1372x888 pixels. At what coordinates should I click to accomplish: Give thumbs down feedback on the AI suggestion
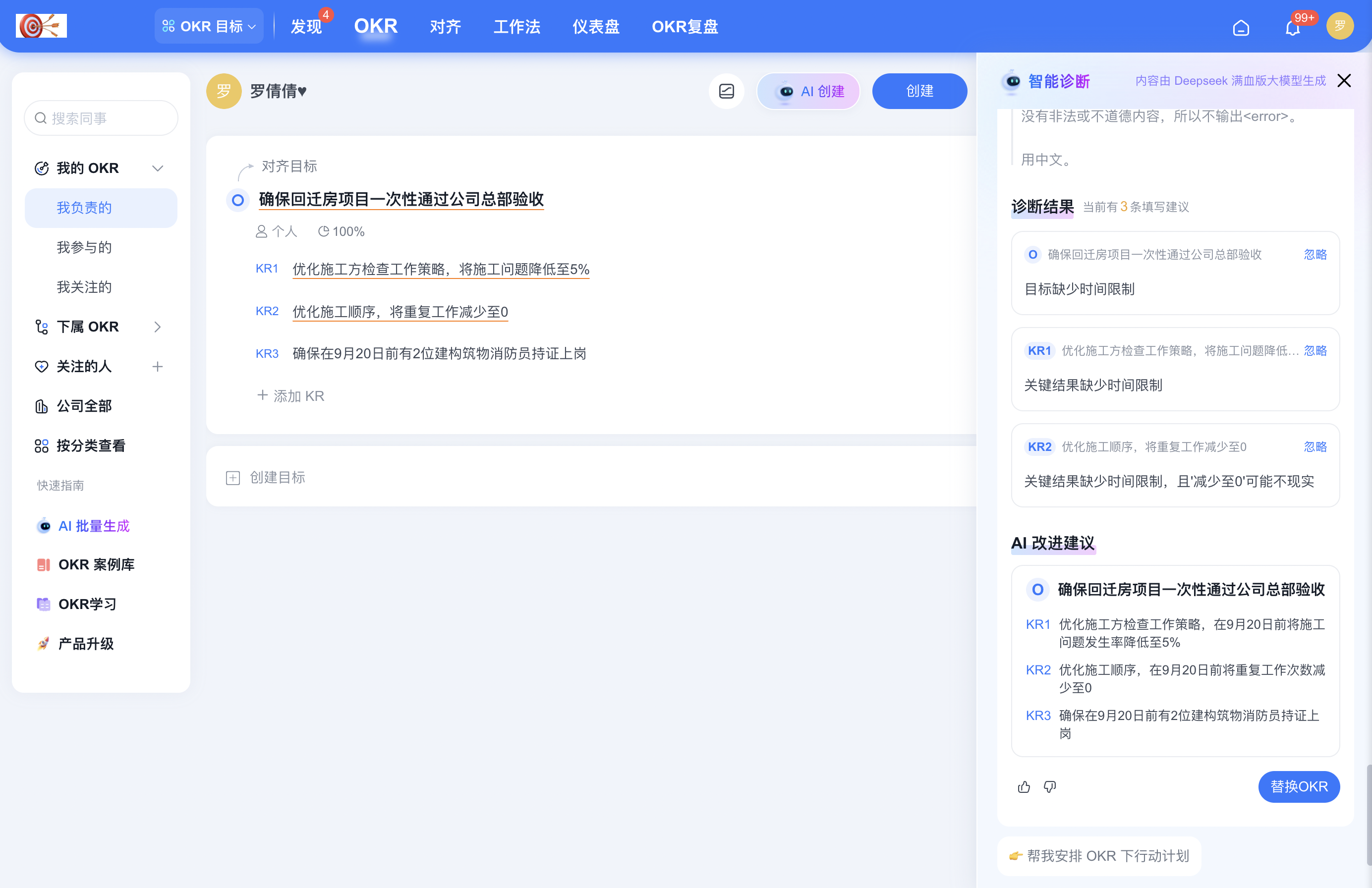[1050, 786]
